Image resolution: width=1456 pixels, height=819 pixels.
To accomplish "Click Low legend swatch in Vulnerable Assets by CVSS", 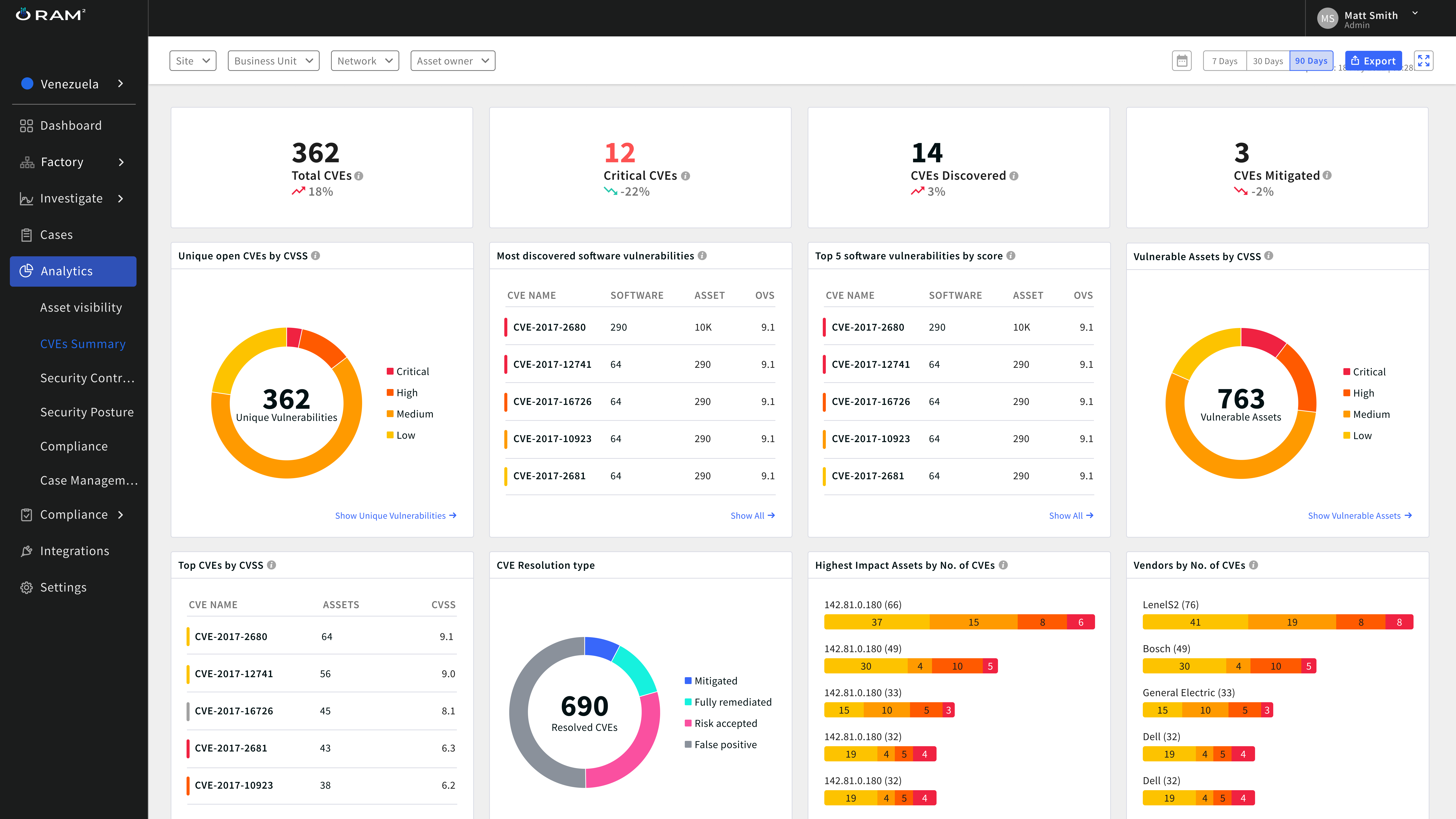I will point(1347,435).
